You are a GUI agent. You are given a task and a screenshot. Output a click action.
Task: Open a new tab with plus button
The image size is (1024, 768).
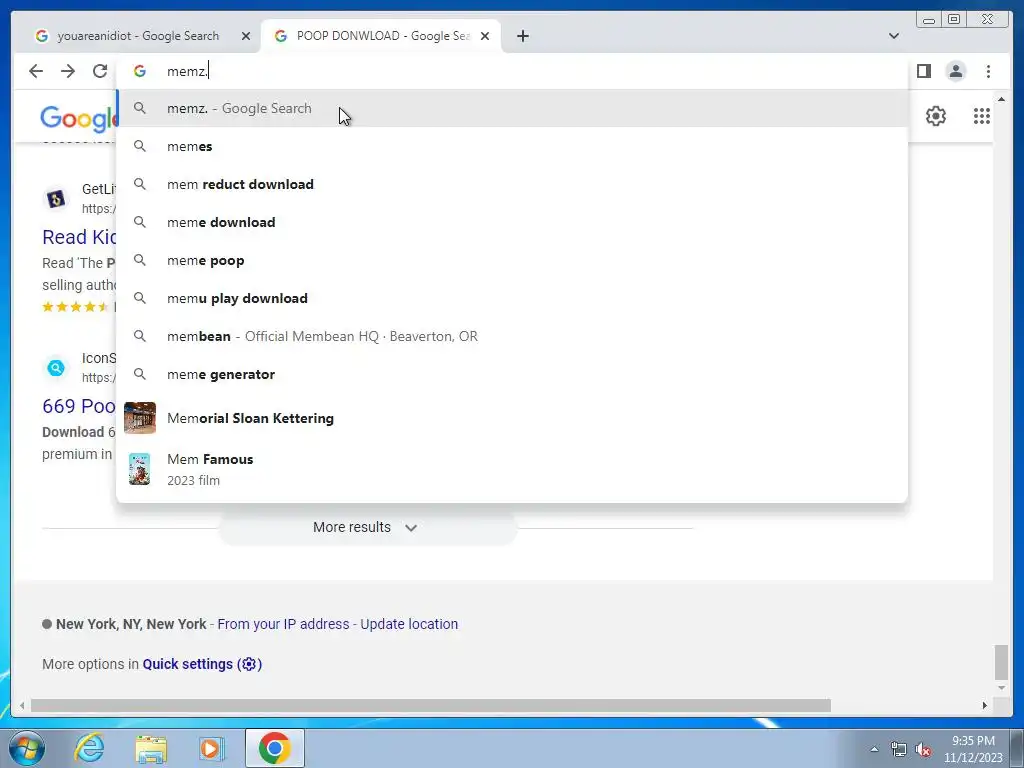tap(522, 37)
